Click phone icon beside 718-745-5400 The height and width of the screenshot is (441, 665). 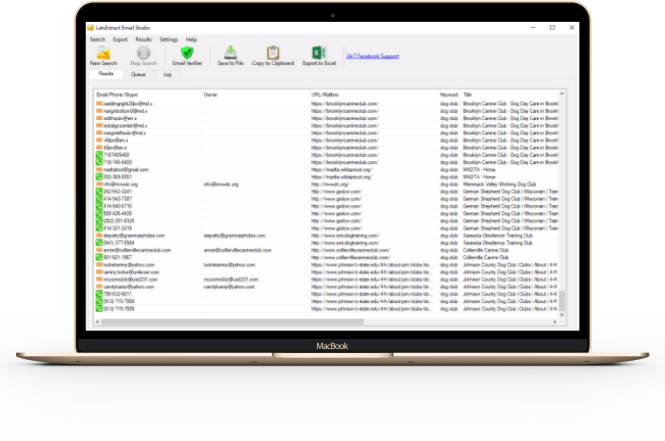(x=99, y=162)
